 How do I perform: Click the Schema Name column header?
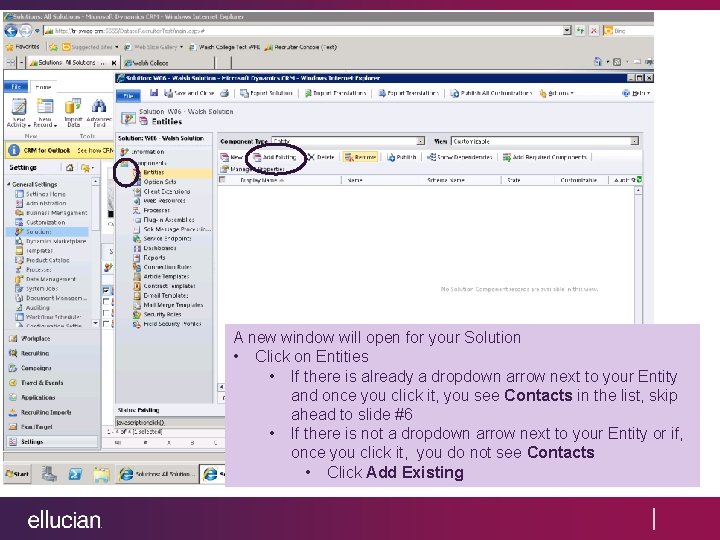click(x=445, y=180)
